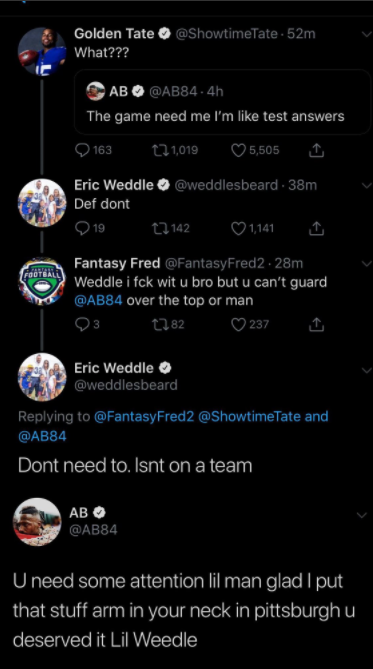Share Golden Tate's tweet
The height and width of the screenshot is (669, 373).
(315, 150)
